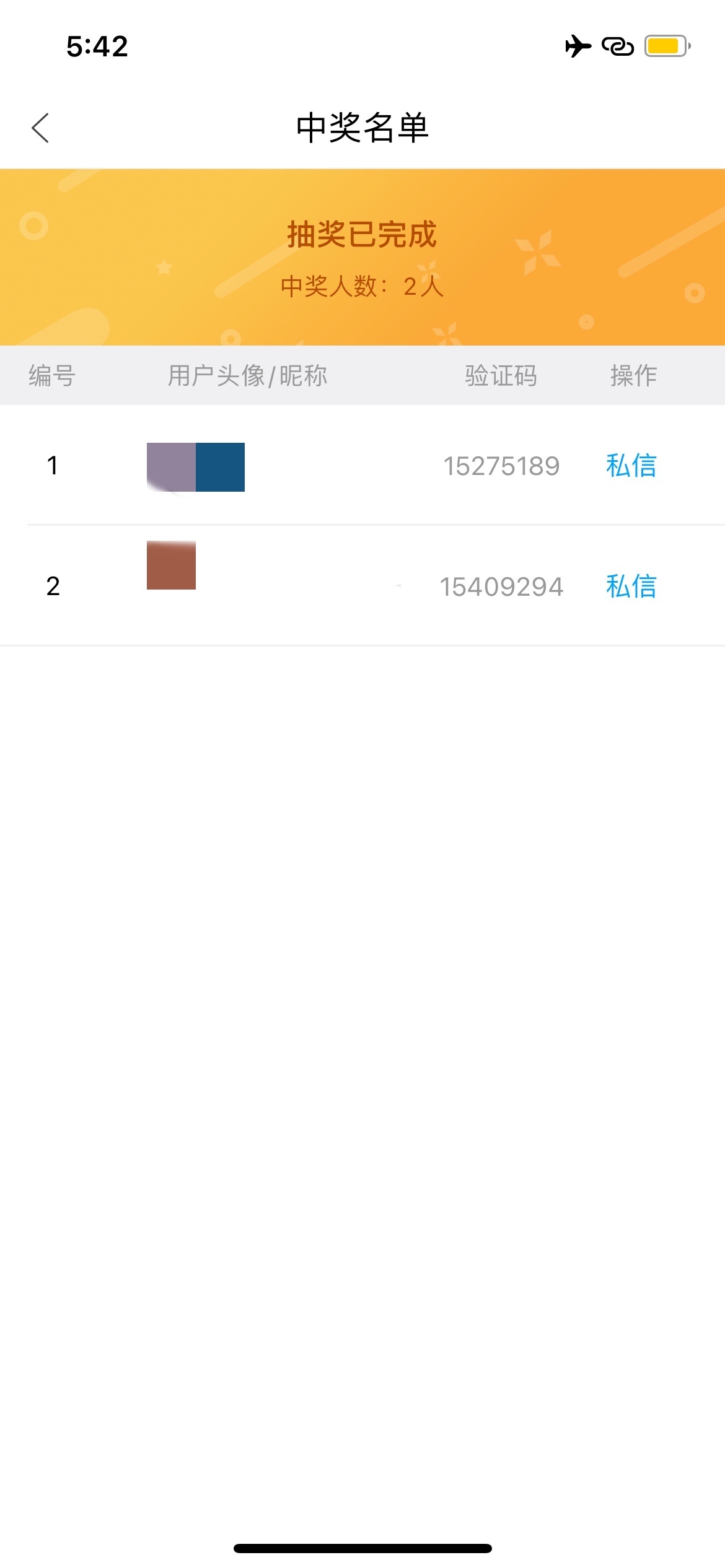Tap the 用户头像/昵称 column header
This screenshot has width=725, height=1568.
[x=247, y=375]
